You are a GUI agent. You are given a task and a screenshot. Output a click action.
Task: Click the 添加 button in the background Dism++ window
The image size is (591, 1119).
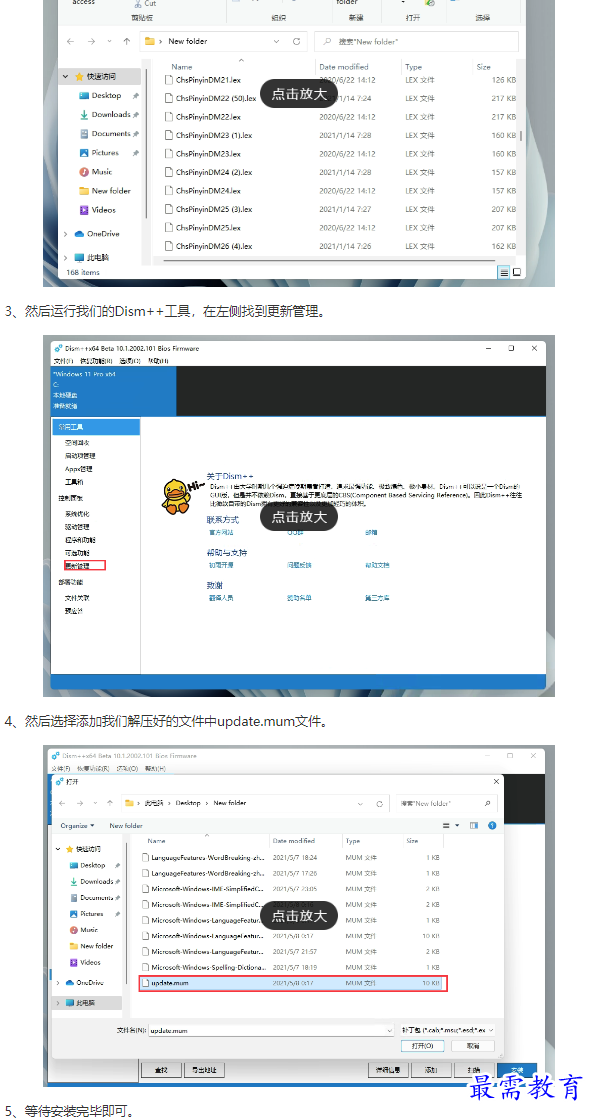pyautogui.click(x=430, y=1070)
